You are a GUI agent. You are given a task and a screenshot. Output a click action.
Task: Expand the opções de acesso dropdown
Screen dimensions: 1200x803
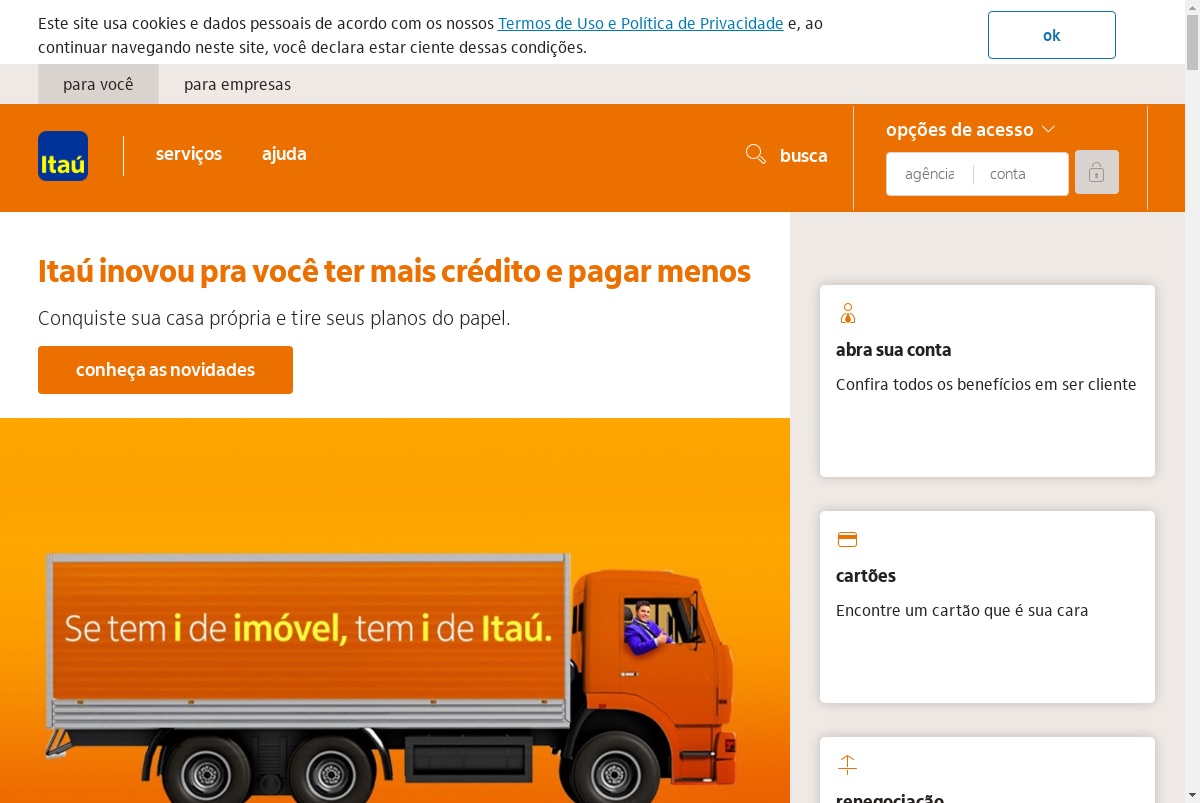pyautogui.click(x=970, y=129)
